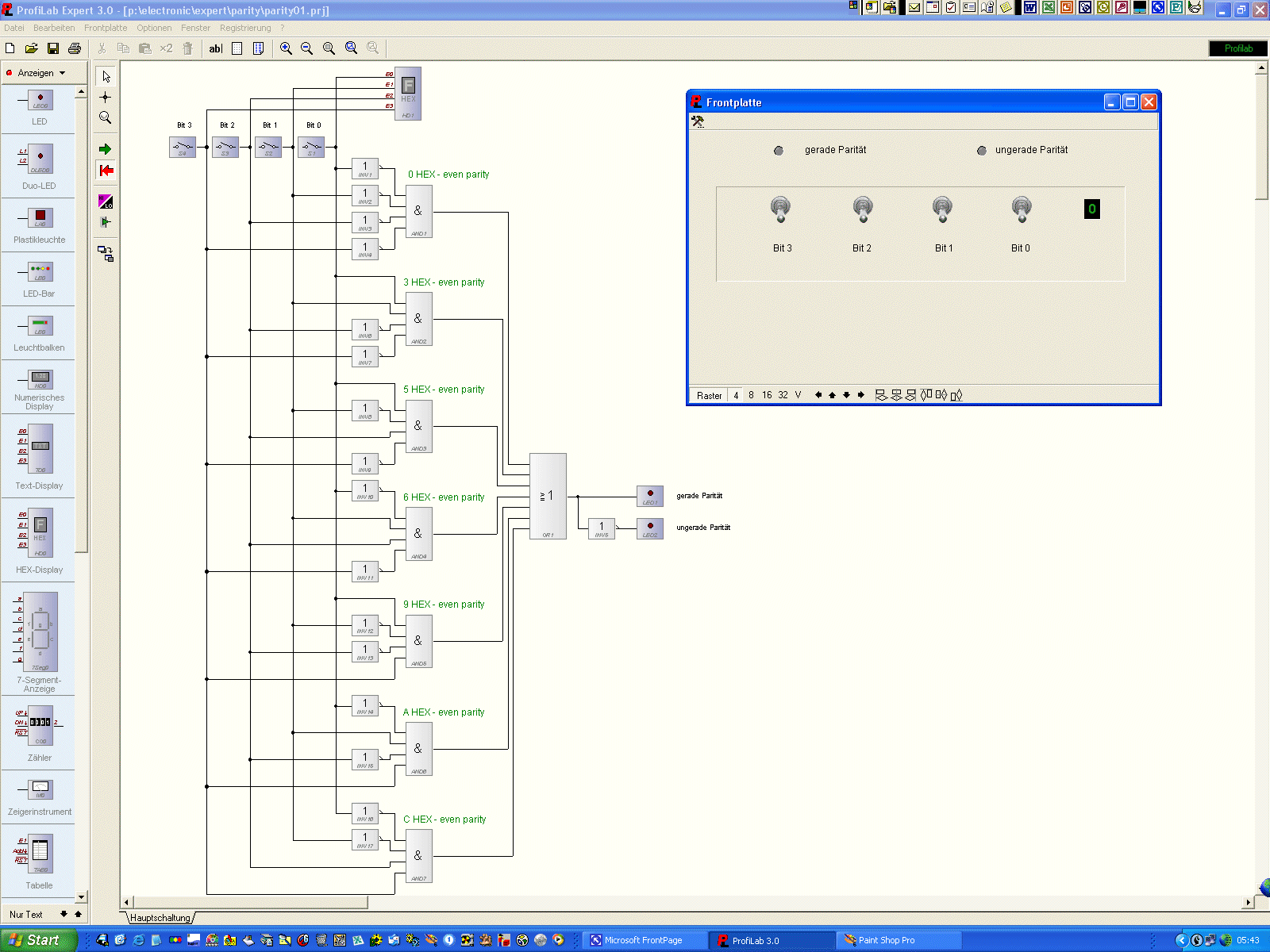
Task: Set Raster grid to 8
Action: click(x=751, y=395)
